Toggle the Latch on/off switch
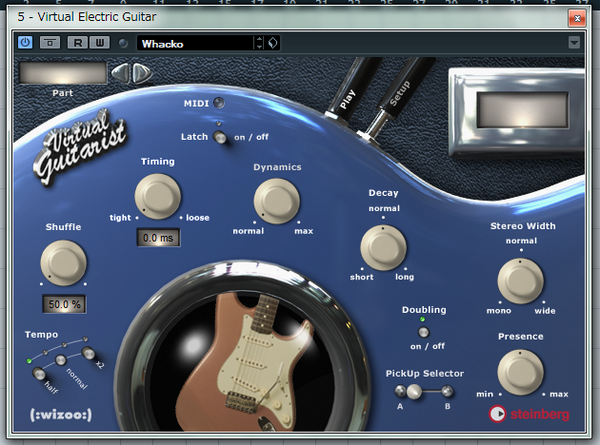Viewport: 600px width, 445px height. pos(220,137)
